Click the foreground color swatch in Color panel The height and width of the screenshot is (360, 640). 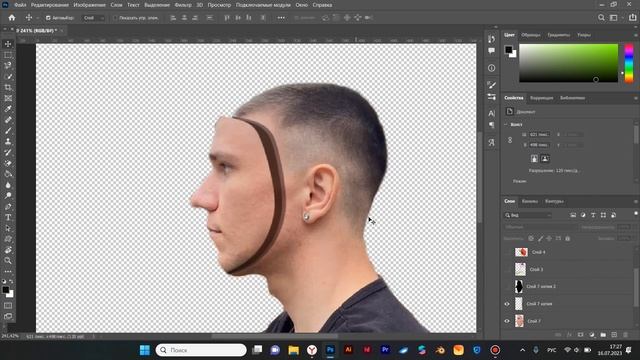(509, 50)
